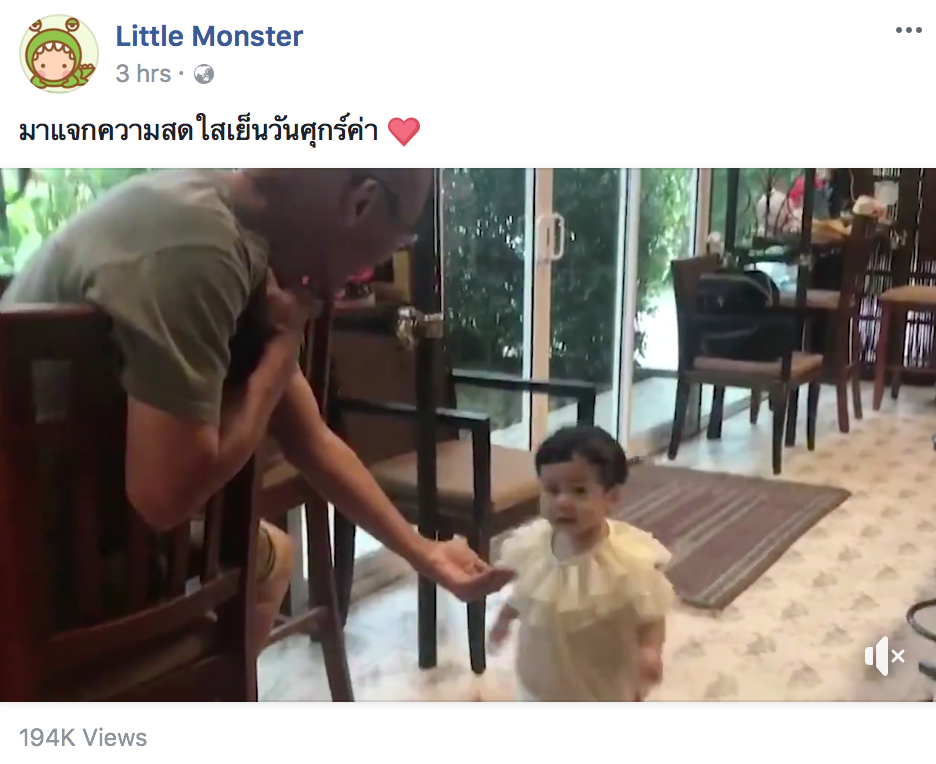Viewport: 936px width, 764px height.
Task: Click the globe public audience icon
Action: (x=204, y=75)
